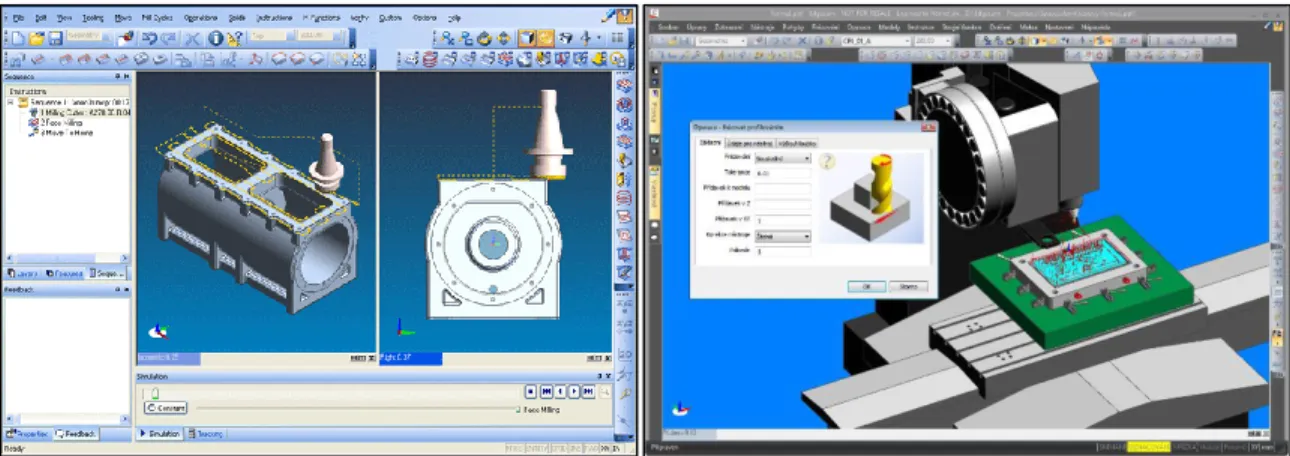Viewport: 1290px width, 456px height.
Task: Open the Tooling menu
Action: [94, 18]
